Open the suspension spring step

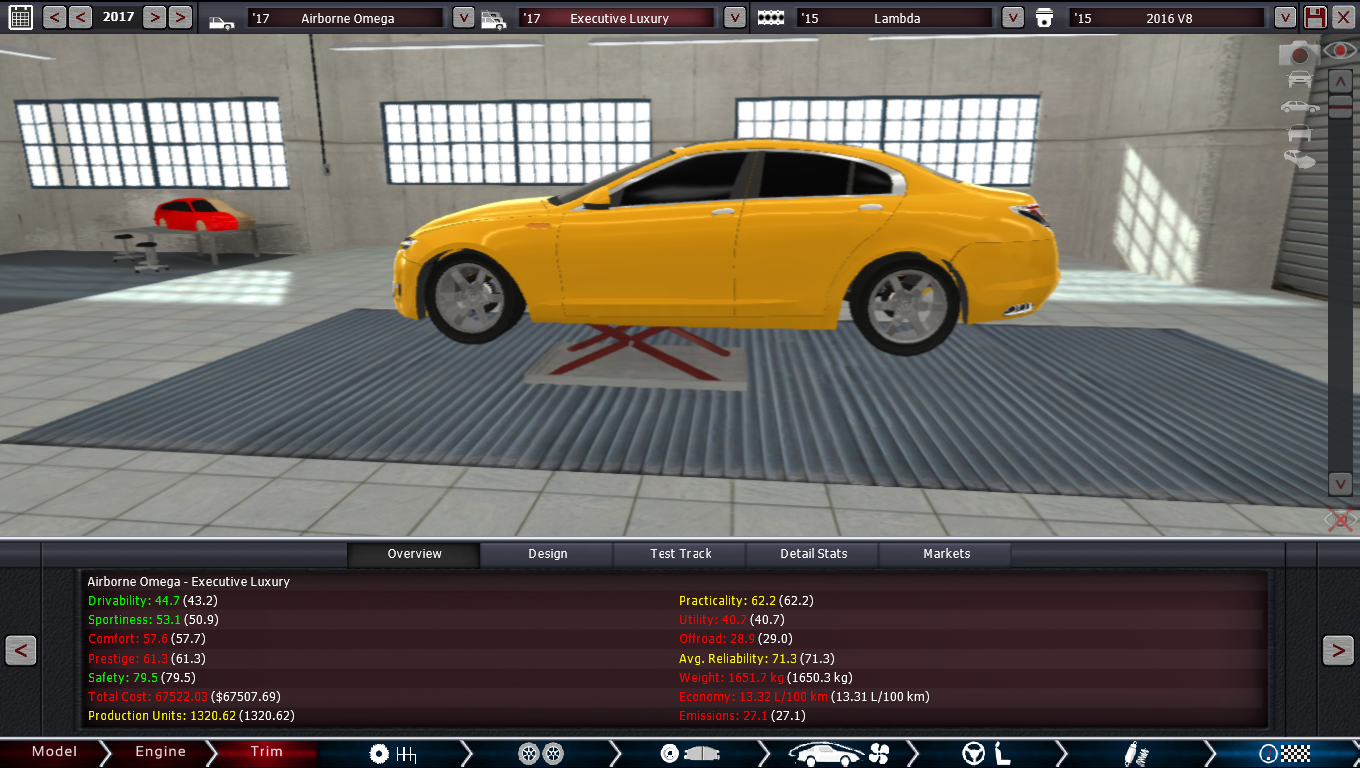point(1138,753)
